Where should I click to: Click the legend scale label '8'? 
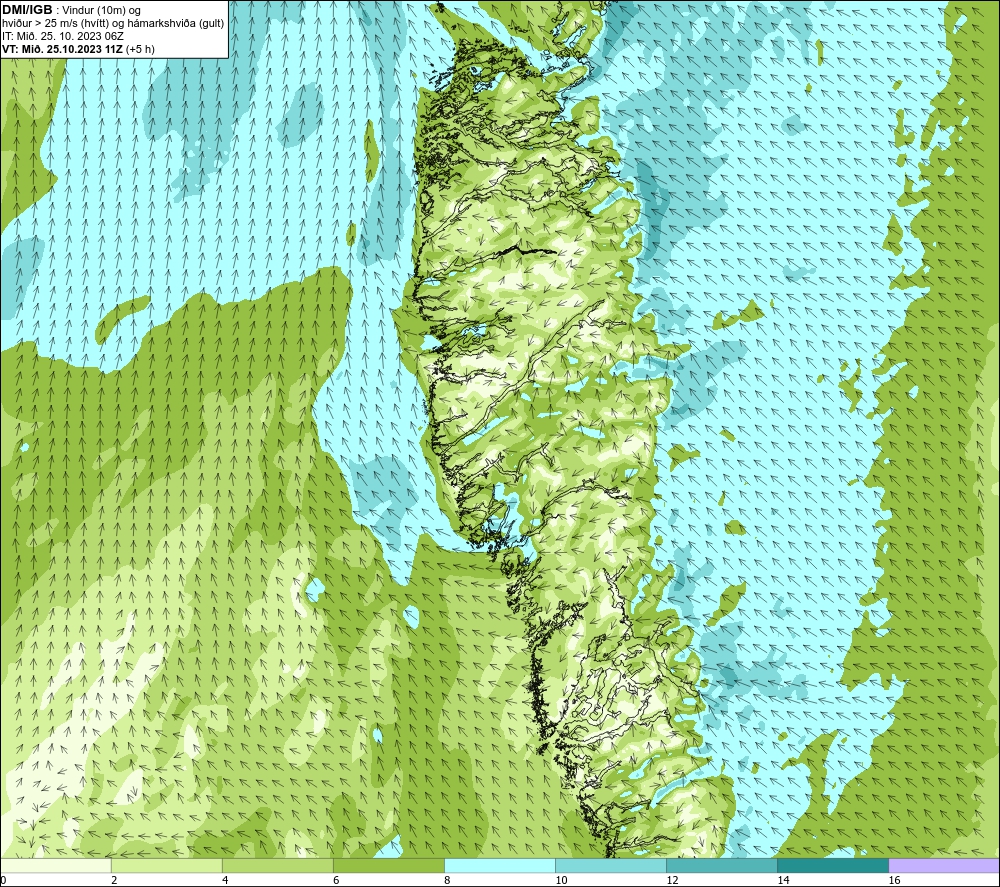click(x=447, y=880)
